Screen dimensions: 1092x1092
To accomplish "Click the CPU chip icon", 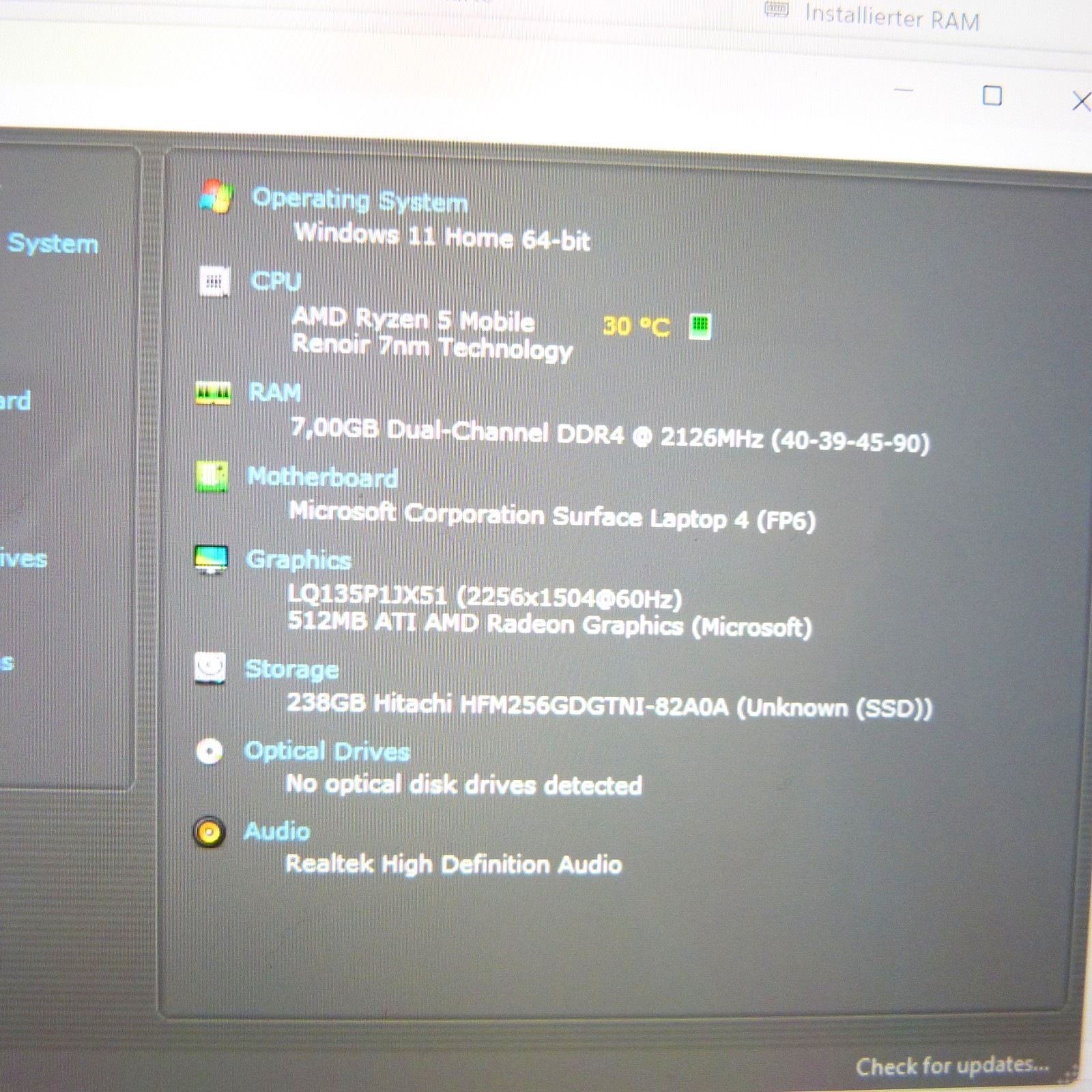I will click(214, 281).
